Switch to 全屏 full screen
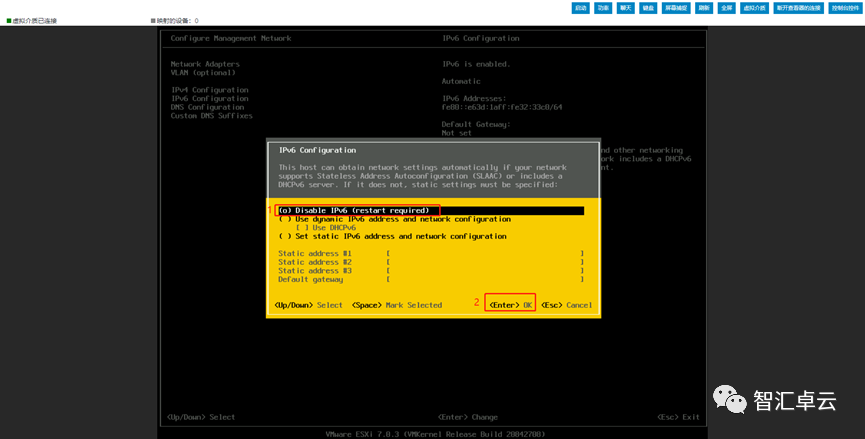Viewport: 865px width, 439px height. point(727,8)
